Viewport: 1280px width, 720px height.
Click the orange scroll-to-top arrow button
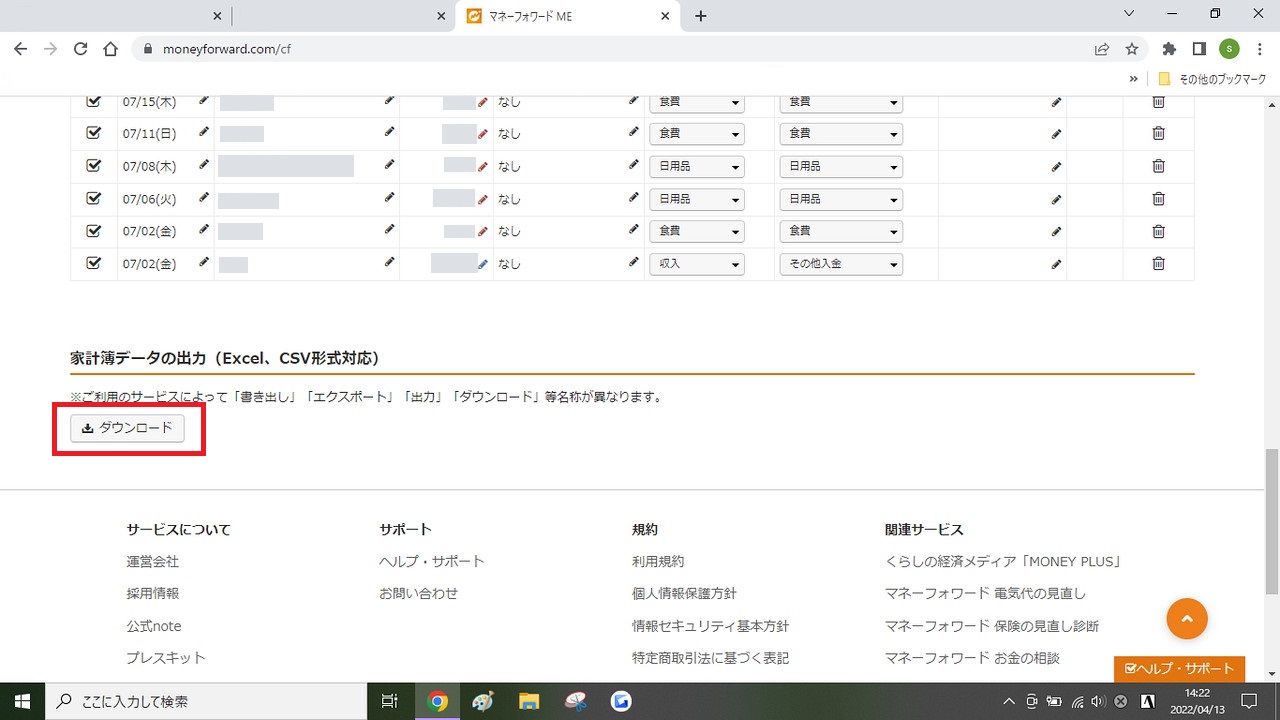click(x=1187, y=619)
